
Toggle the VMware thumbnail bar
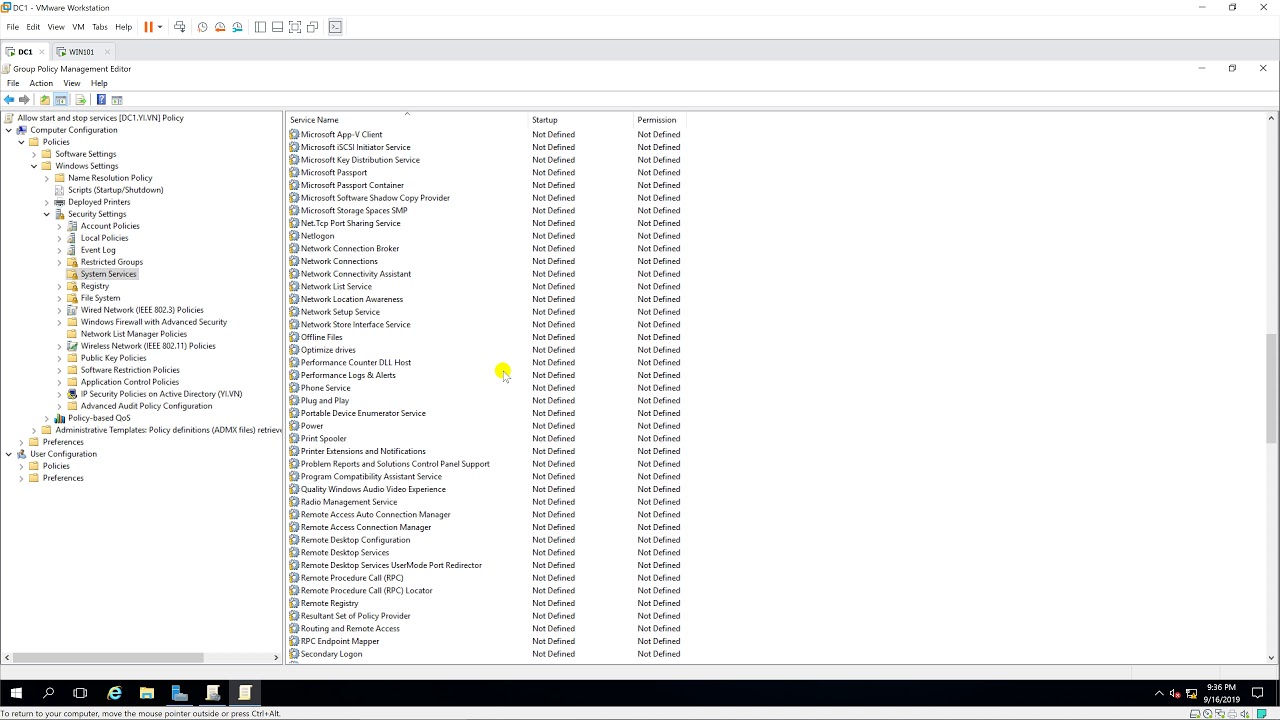pyautogui.click(x=277, y=27)
